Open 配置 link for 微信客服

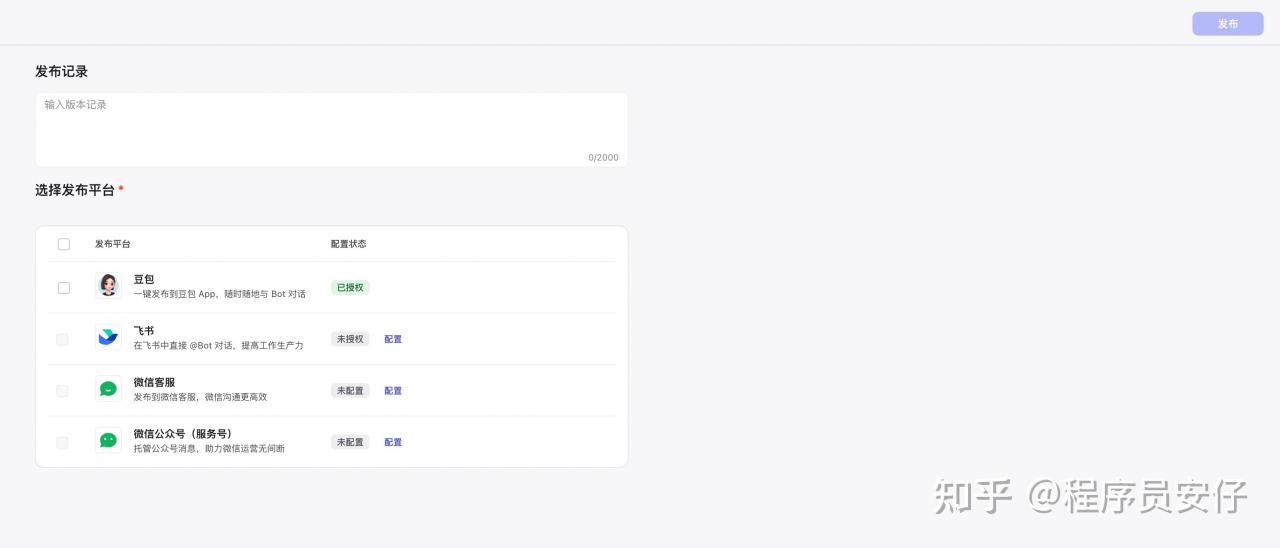(x=393, y=391)
